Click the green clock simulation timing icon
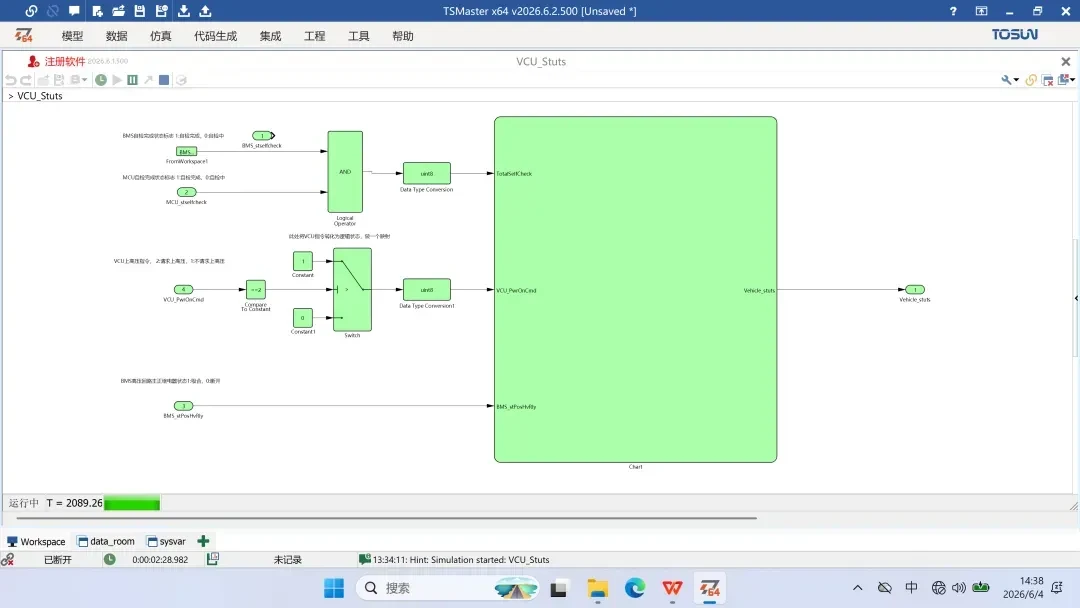 [x=101, y=80]
